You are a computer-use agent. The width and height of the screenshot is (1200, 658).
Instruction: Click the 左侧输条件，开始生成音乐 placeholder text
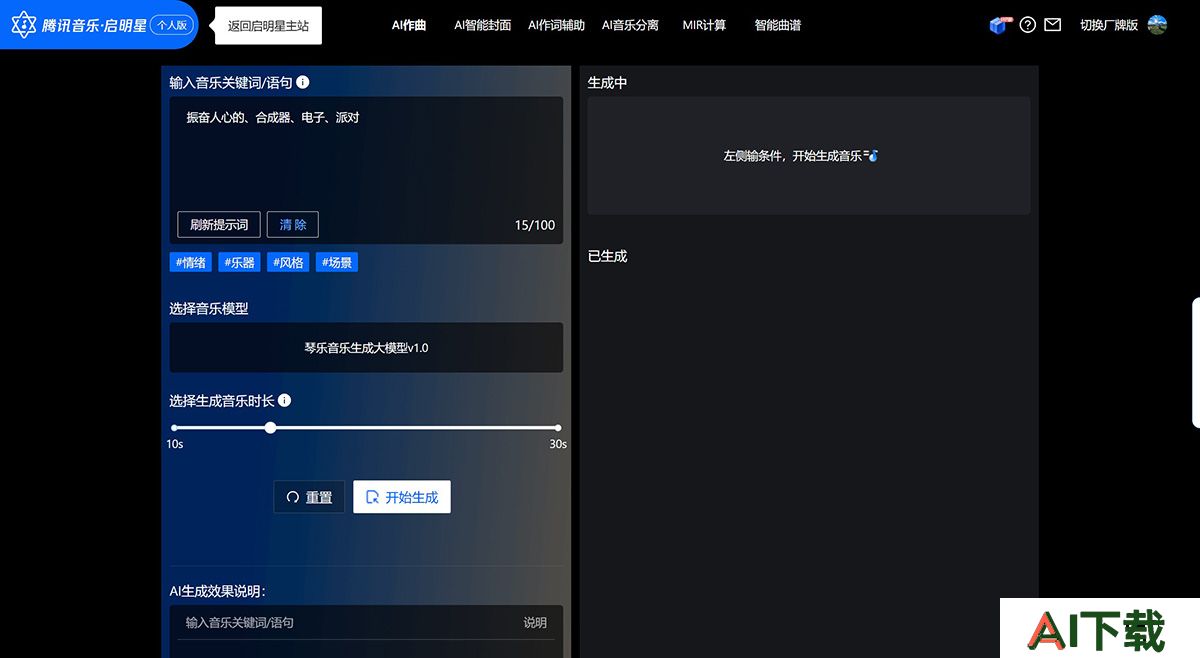tap(801, 156)
